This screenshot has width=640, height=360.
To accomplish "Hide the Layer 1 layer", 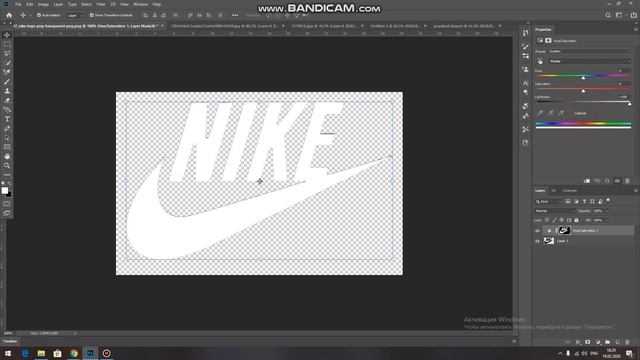I will point(537,241).
